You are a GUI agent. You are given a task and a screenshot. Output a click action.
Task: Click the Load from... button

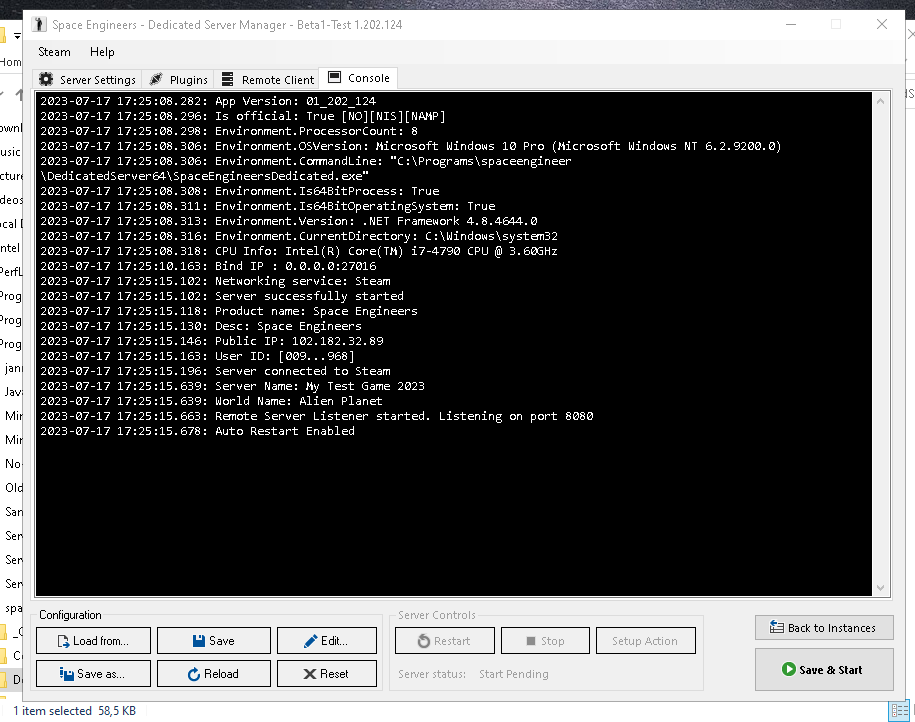click(93, 641)
